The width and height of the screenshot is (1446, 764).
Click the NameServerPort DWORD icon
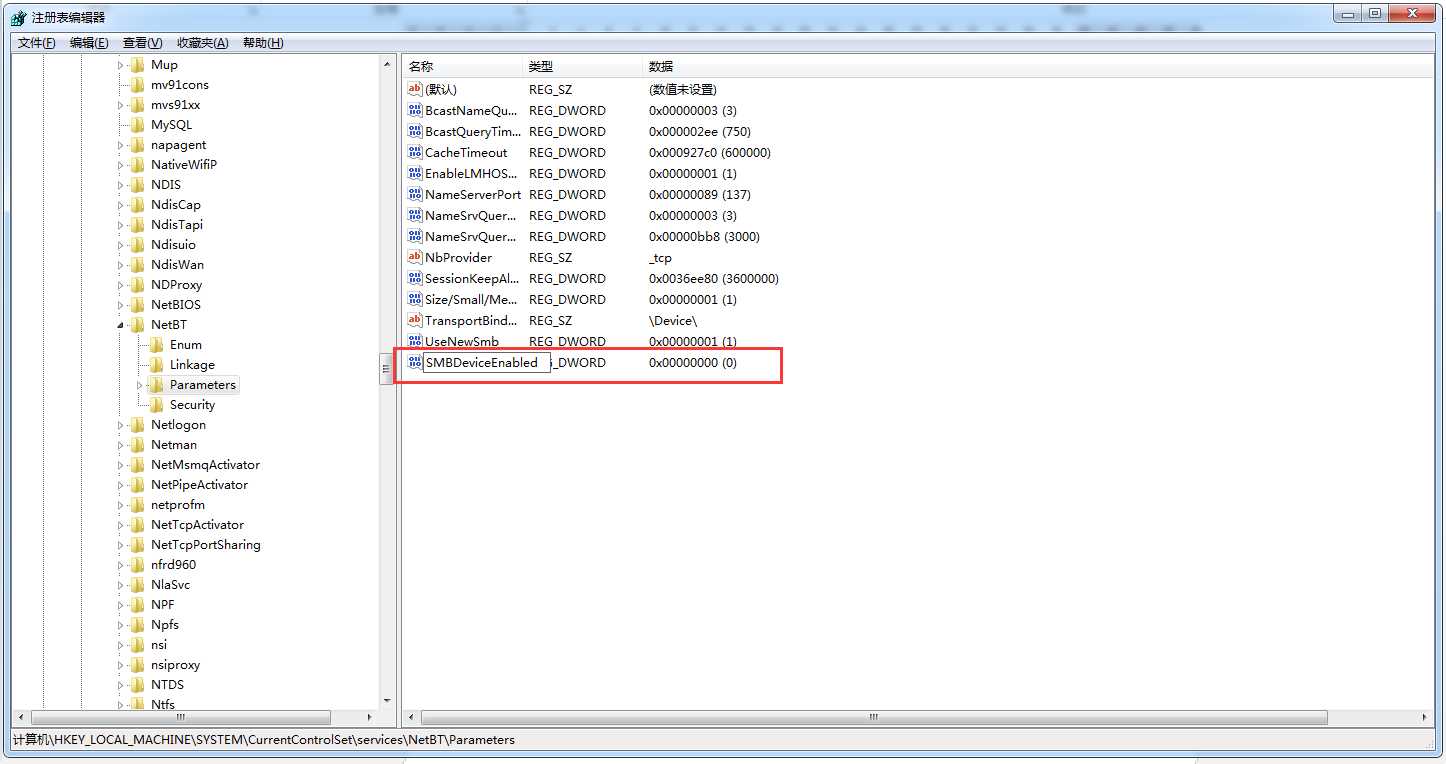tap(415, 194)
